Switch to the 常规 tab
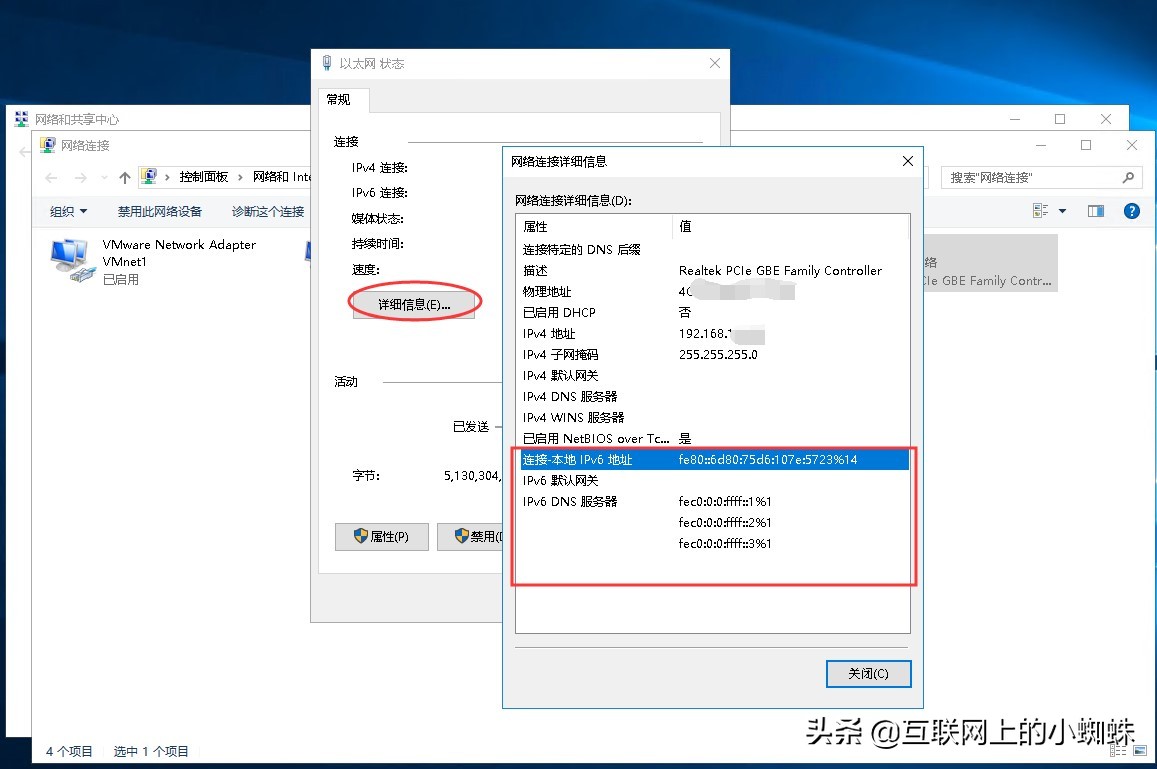The width and height of the screenshot is (1157, 769). (341, 100)
